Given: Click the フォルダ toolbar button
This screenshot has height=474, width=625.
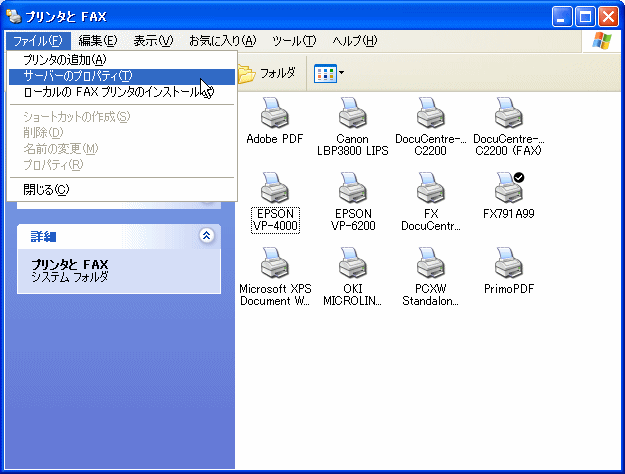Looking at the screenshot, I should 267,73.
